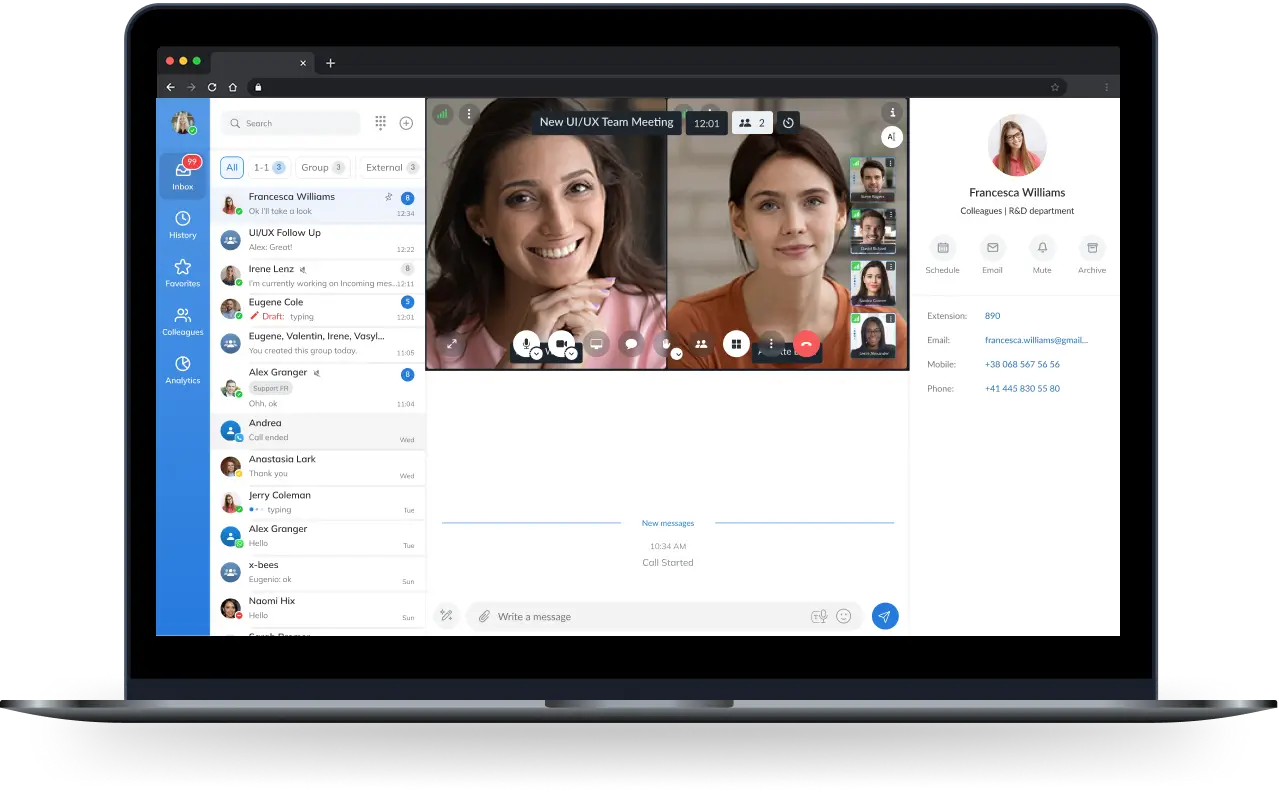This screenshot has width=1279, height=793.
Task: Open the in-call chat bubble icon
Action: point(631,344)
